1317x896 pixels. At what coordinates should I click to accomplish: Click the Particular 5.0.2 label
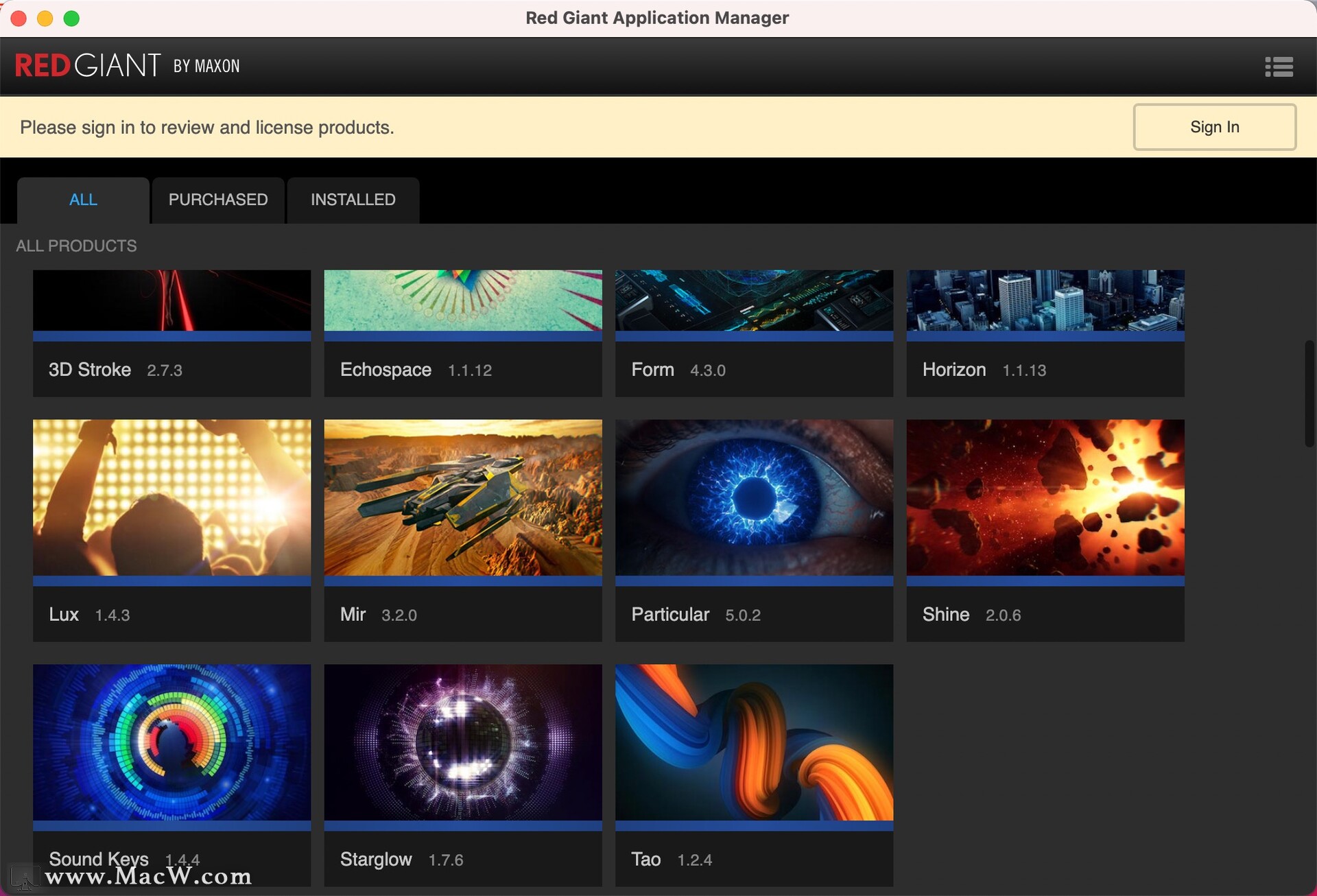tap(696, 614)
